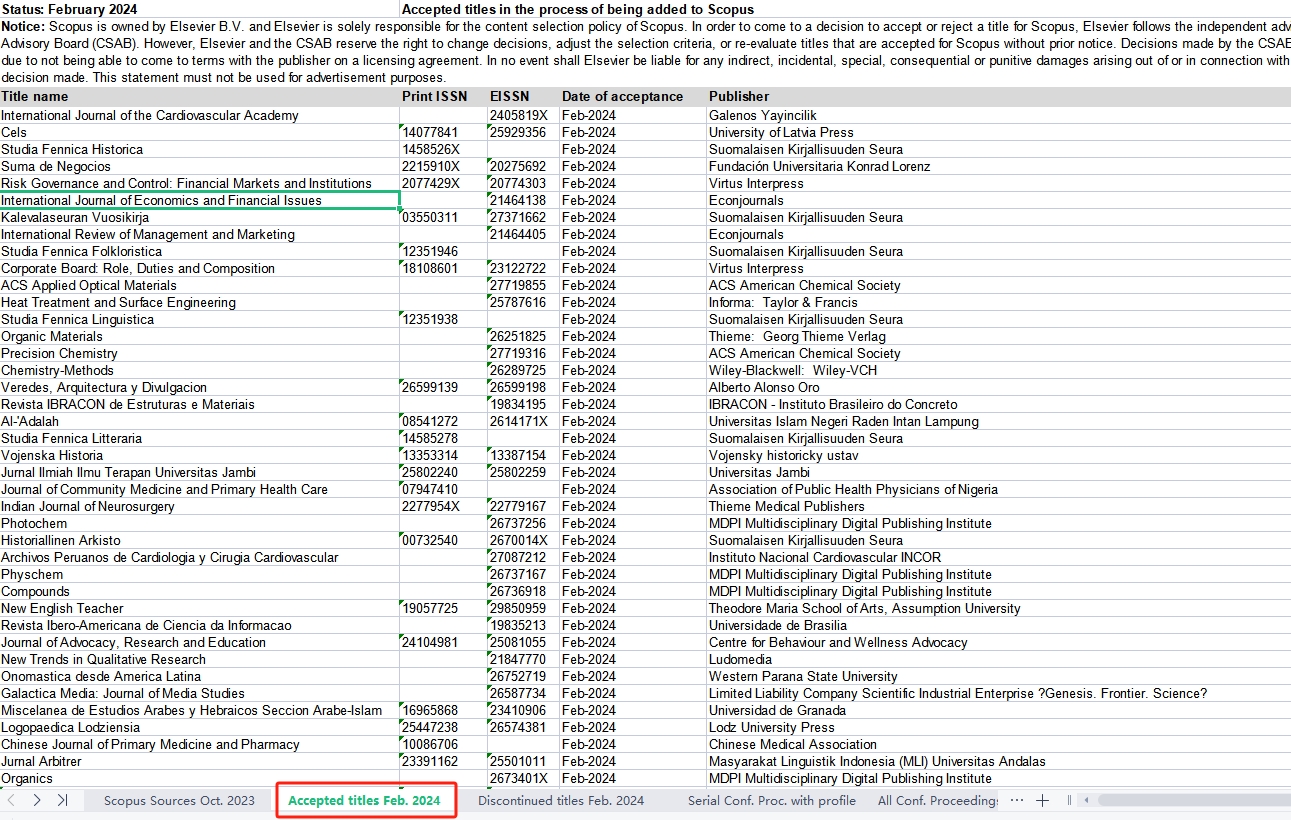Image resolution: width=1291 pixels, height=820 pixels.
Task: Open the Discontinued titles Feb. 2024 tab
Action: [561, 800]
